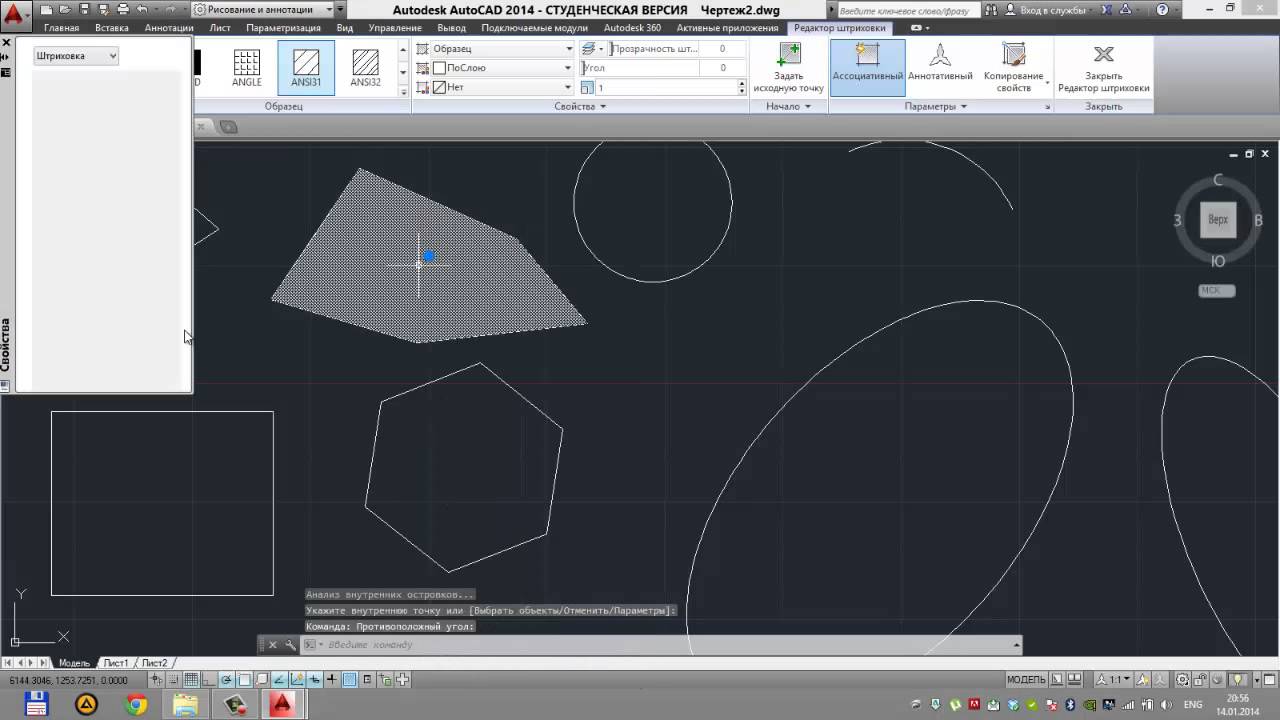
Task: Open Google Chrome from the taskbar
Action: pyautogui.click(x=137, y=705)
